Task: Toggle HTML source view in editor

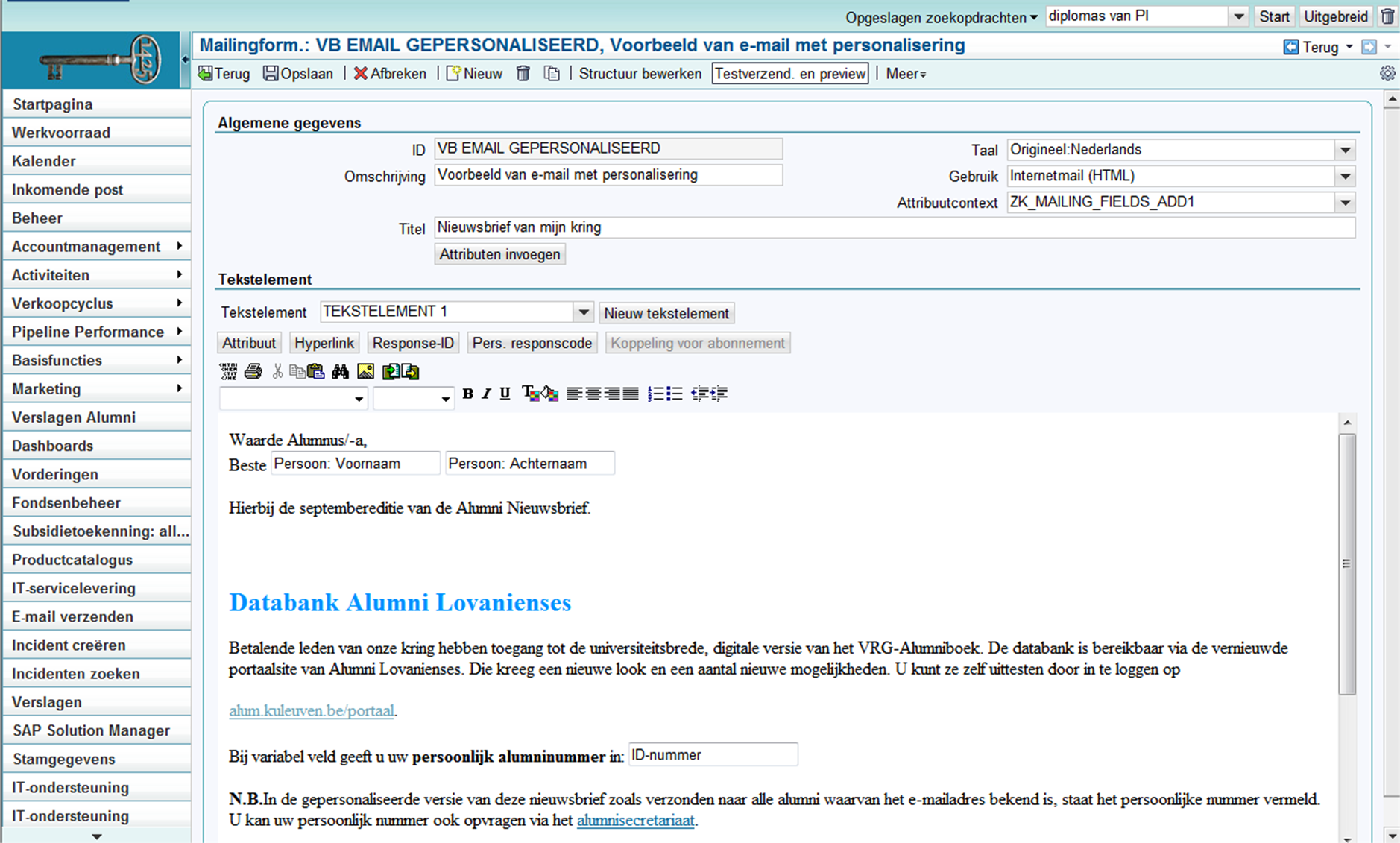Action: 228,371
